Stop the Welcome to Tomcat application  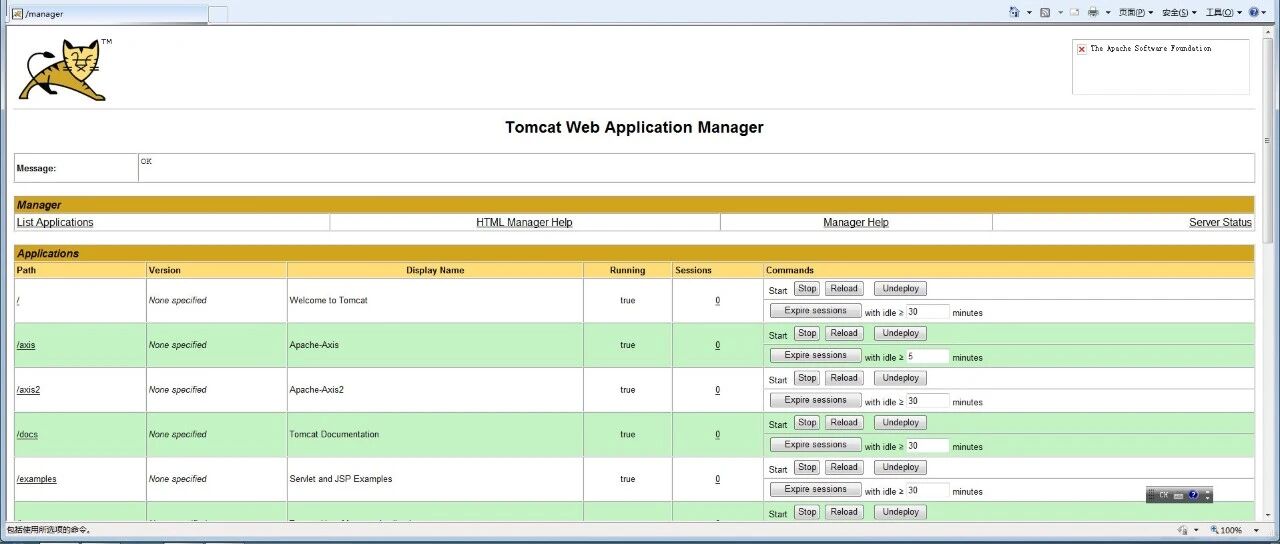[x=807, y=289]
